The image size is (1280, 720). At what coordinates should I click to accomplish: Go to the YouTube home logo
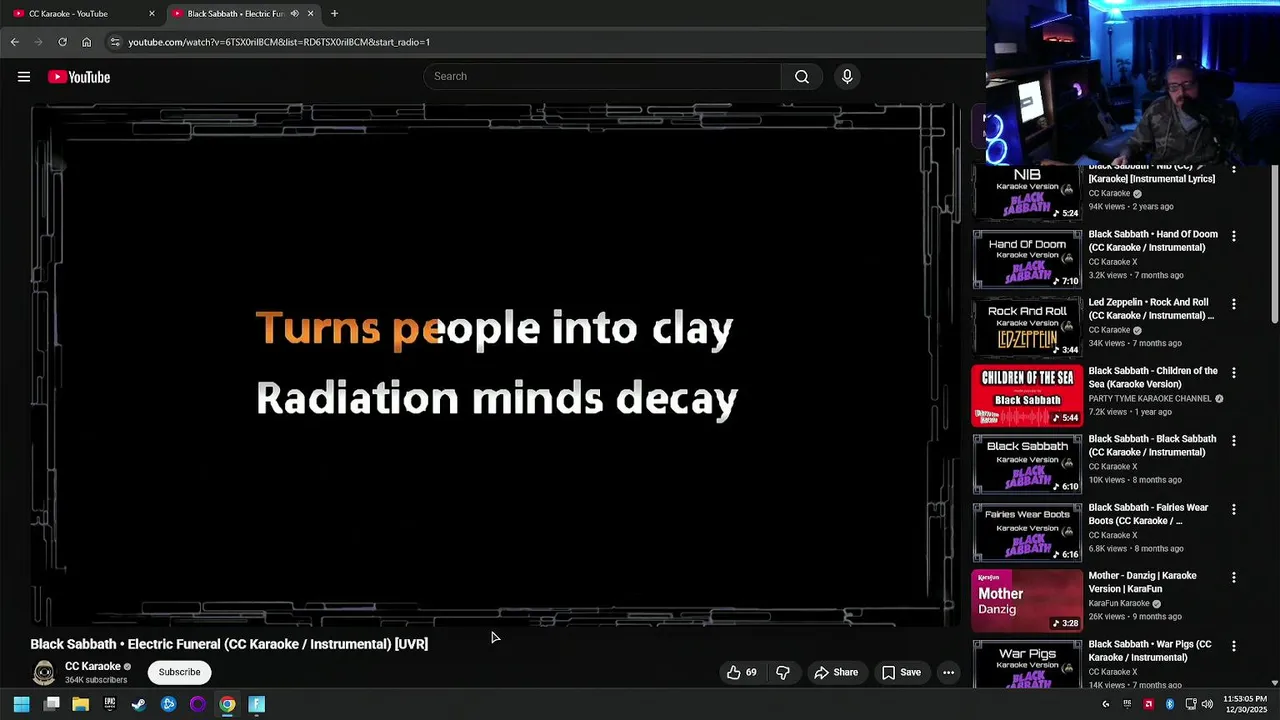pos(79,77)
